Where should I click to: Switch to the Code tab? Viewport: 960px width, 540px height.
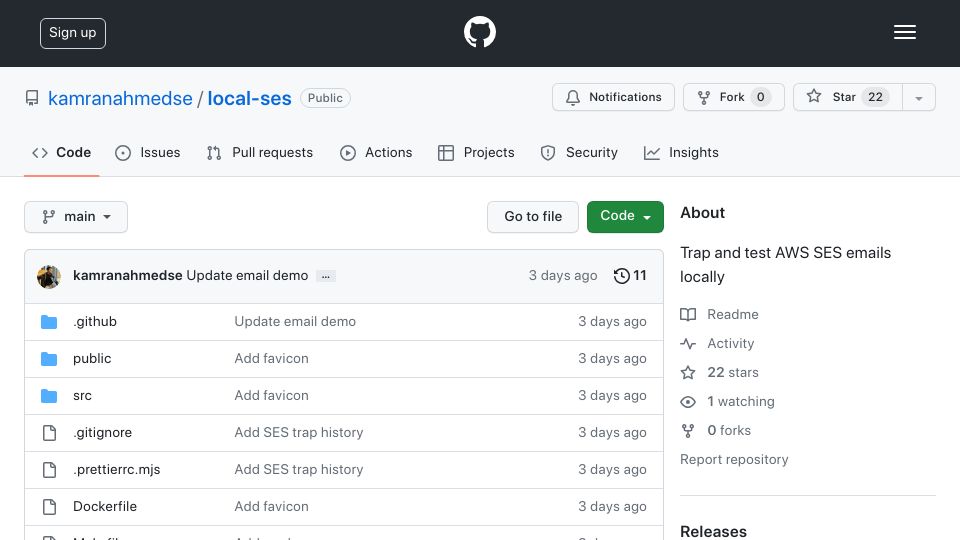[62, 152]
